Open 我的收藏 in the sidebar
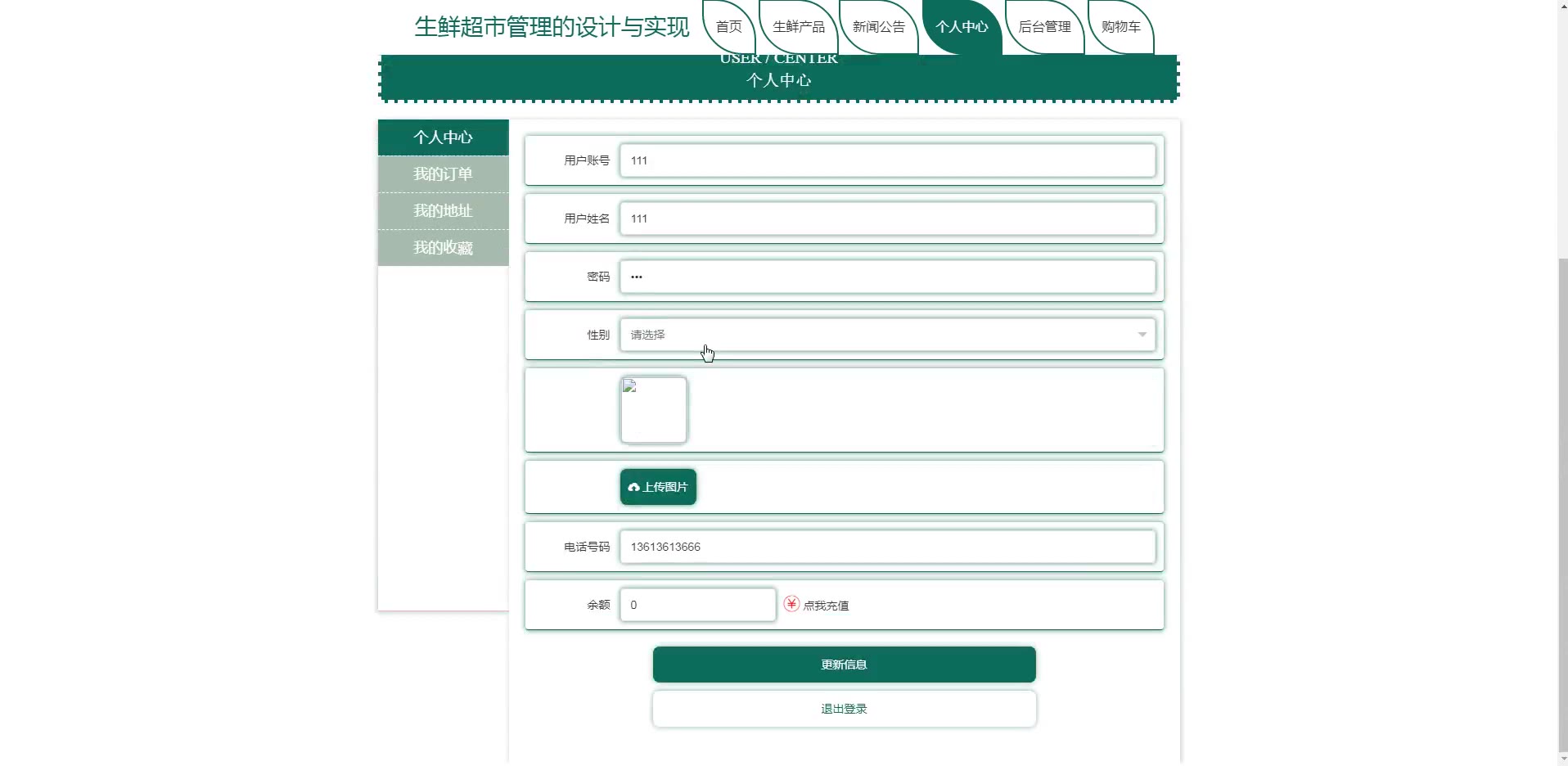 tap(443, 248)
